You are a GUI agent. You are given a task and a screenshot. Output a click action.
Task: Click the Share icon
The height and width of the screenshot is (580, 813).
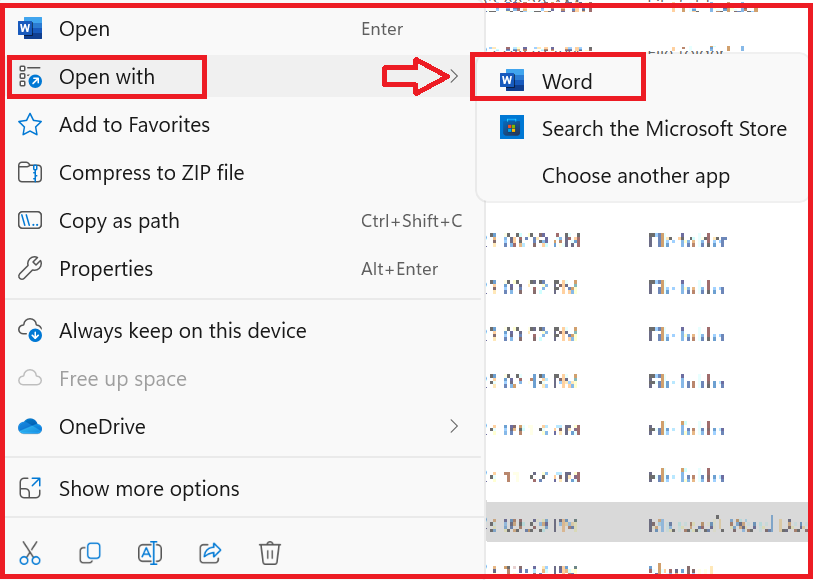coord(211,554)
